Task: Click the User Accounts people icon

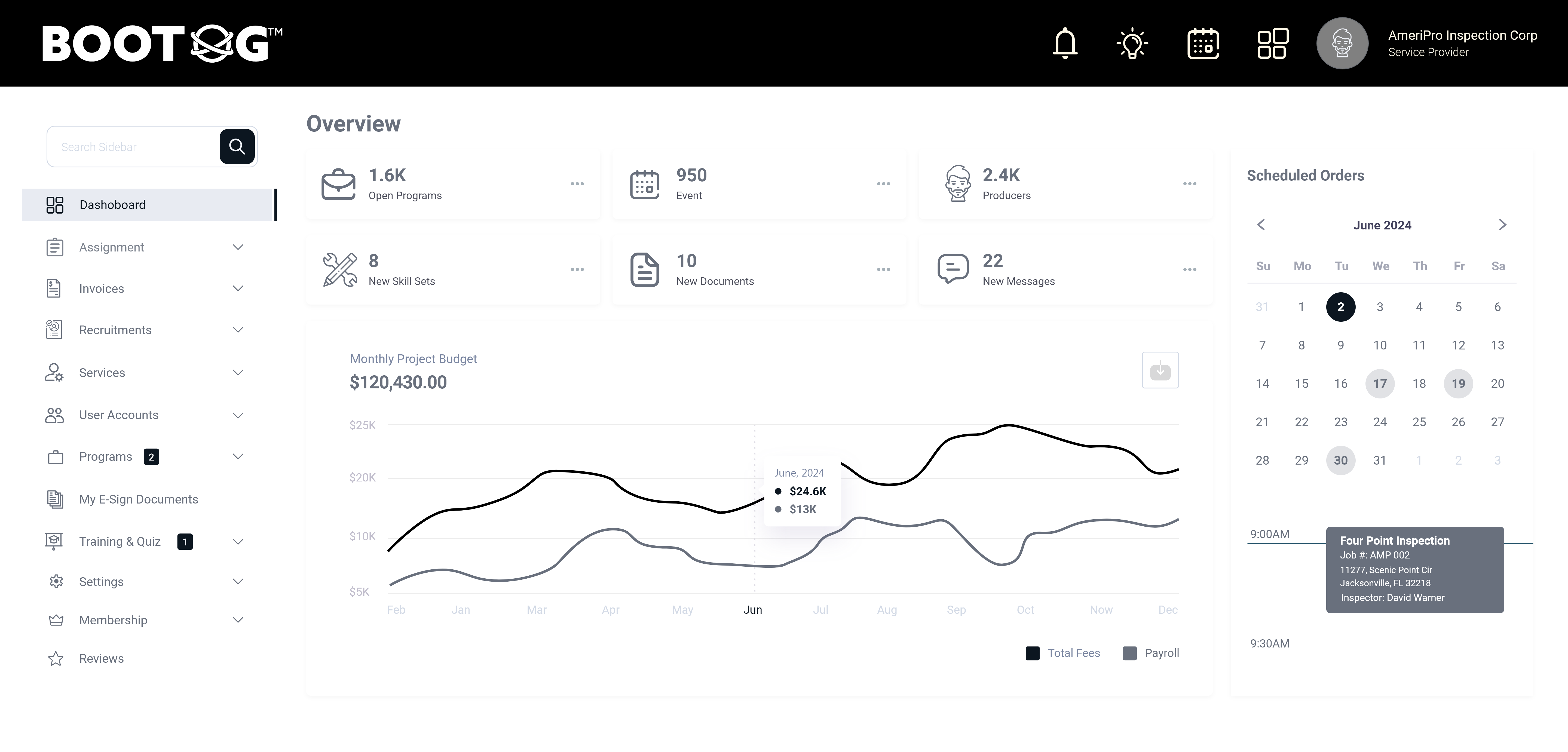Action: 54,415
